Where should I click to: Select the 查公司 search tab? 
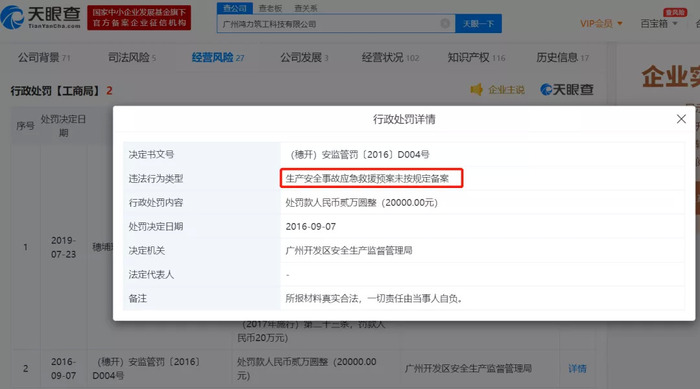pyautogui.click(x=235, y=8)
